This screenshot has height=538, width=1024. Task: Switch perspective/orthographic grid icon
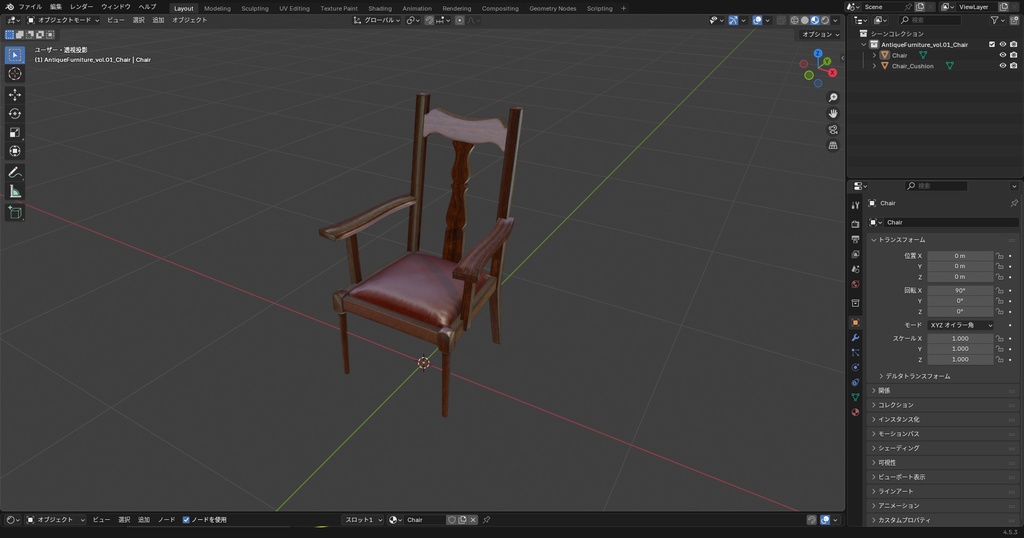pyautogui.click(x=833, y=146)
